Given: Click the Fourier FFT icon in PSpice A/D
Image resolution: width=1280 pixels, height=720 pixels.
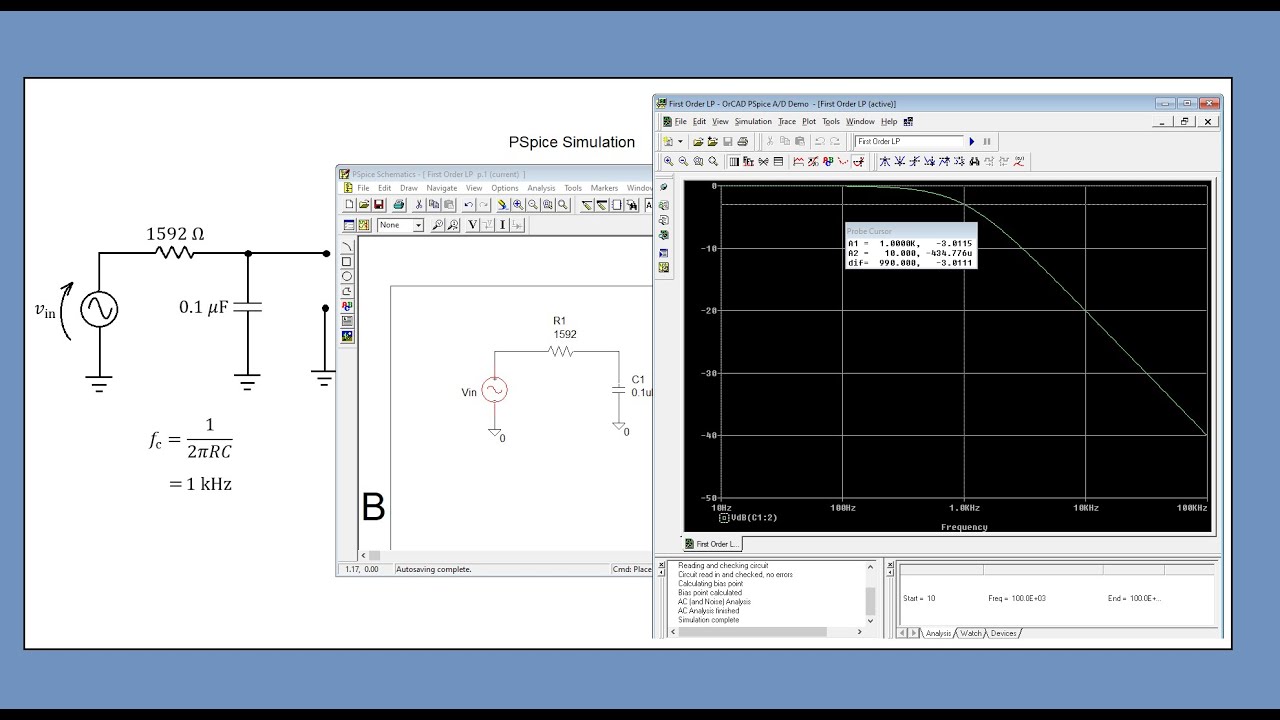Looking at the screenshot, I should 748,161.
